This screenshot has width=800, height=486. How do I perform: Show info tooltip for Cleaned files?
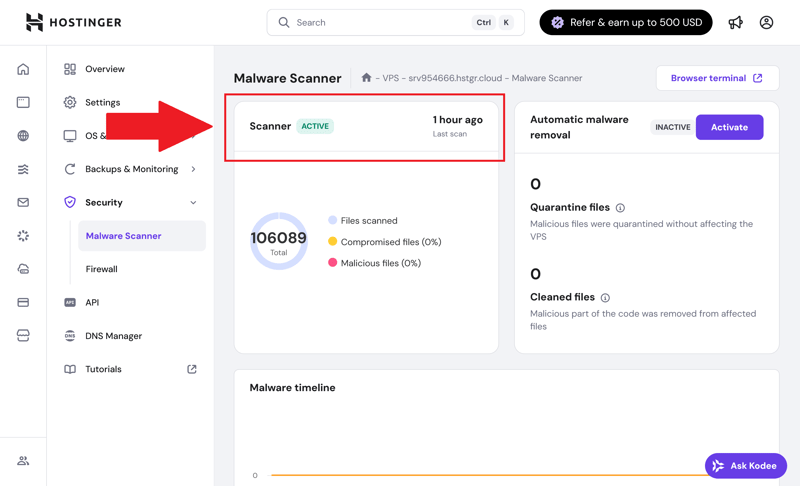point(605,298)
